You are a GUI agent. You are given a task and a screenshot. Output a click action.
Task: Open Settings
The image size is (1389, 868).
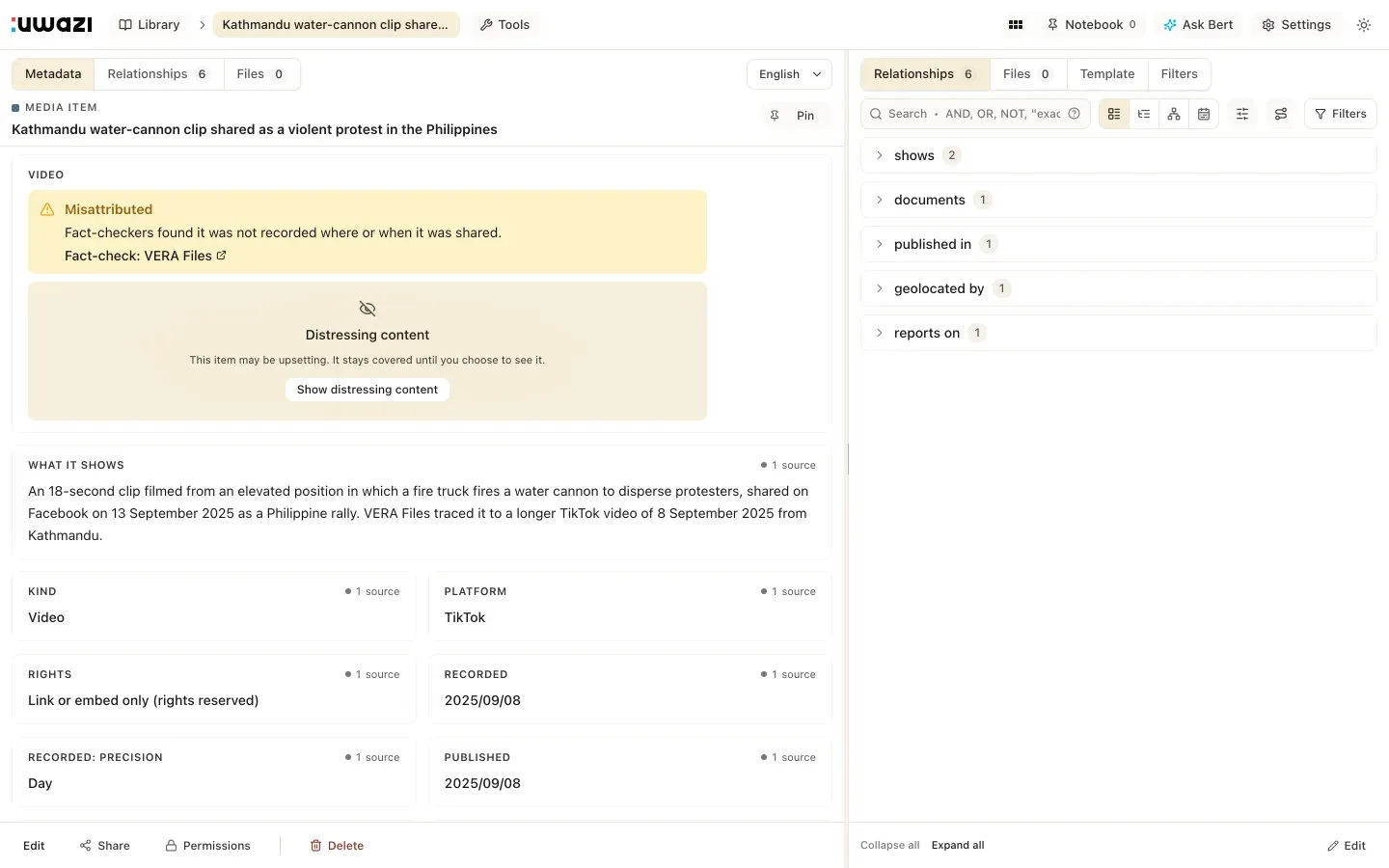tap(1296, 25)
